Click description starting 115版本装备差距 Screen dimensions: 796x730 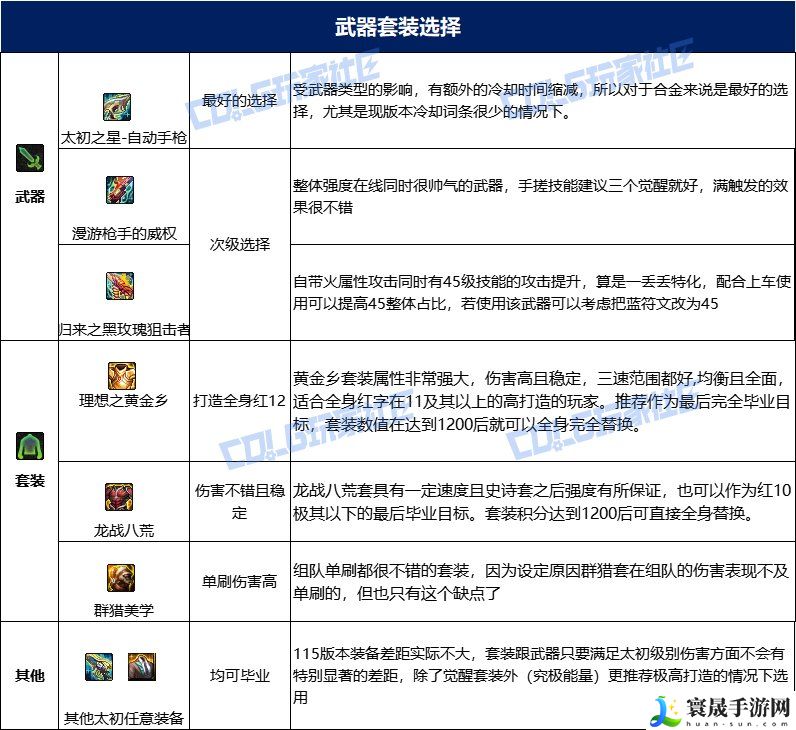(x=541, y=676)
